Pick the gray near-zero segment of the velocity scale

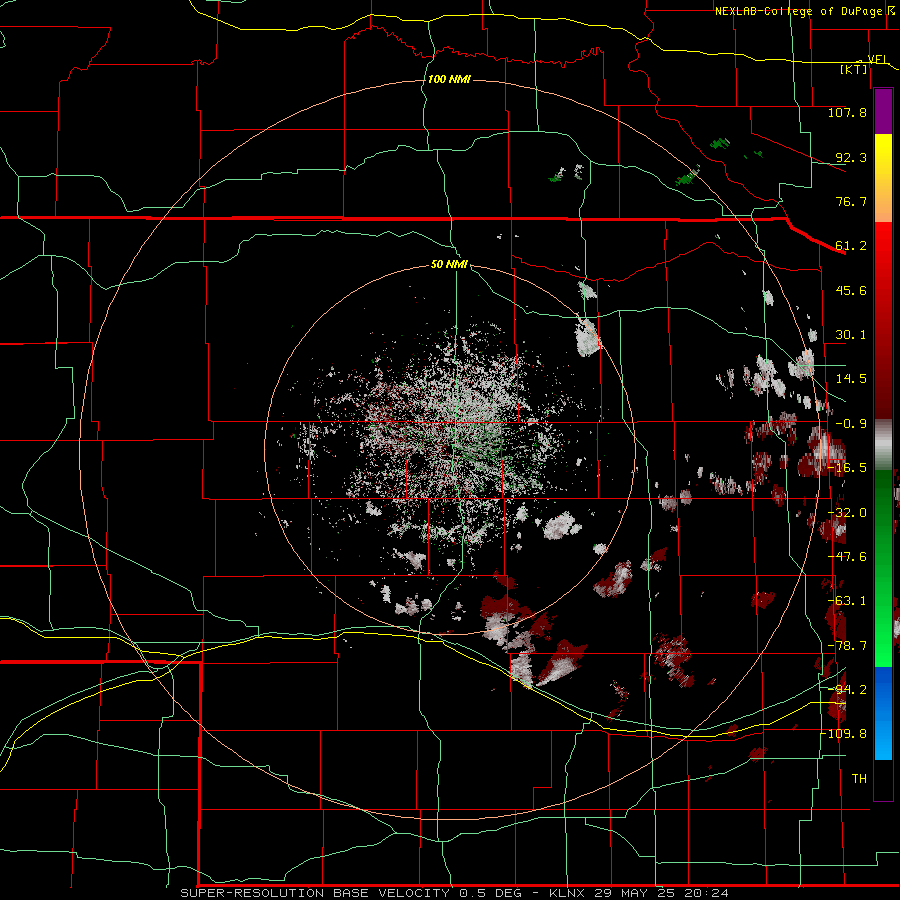click(x=883, y=444)
